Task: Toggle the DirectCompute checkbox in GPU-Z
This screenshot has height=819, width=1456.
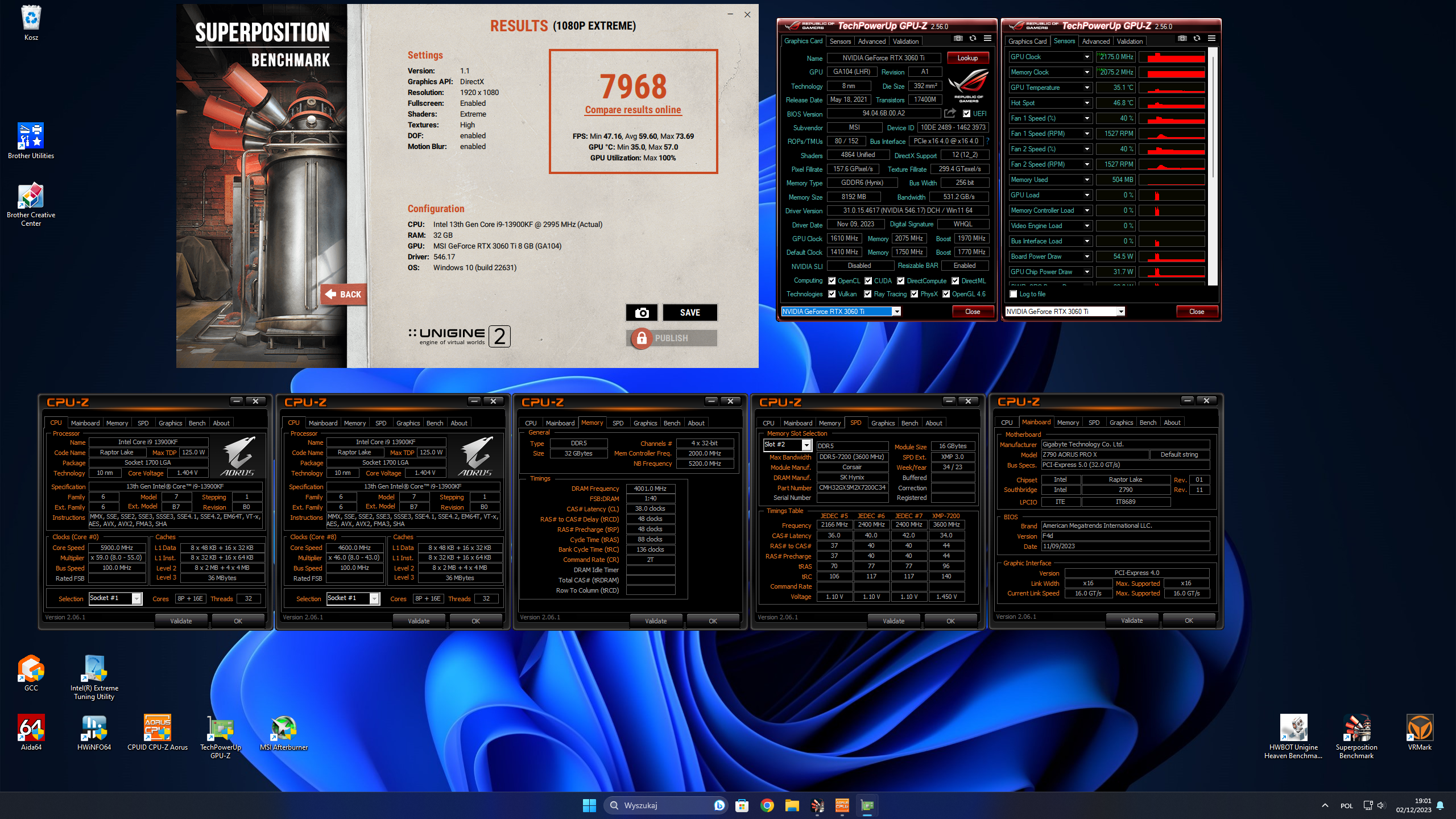Action: [900, 281]
